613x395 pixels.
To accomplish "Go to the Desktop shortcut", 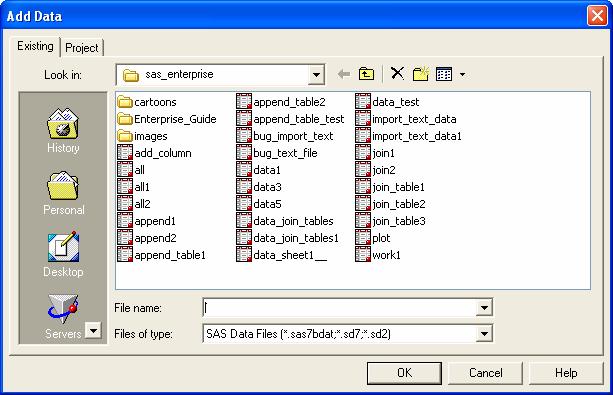I will [x=63, y=255].
